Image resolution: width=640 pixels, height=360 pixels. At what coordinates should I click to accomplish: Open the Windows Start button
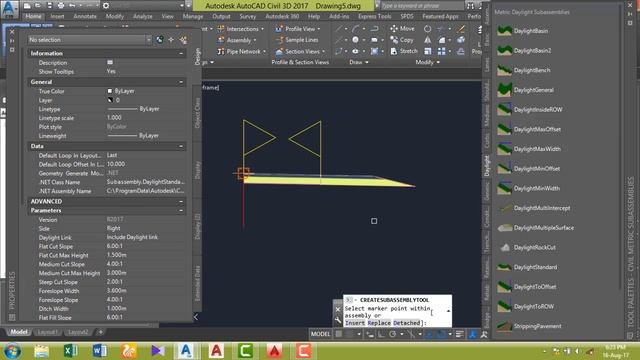click(12, 351)
